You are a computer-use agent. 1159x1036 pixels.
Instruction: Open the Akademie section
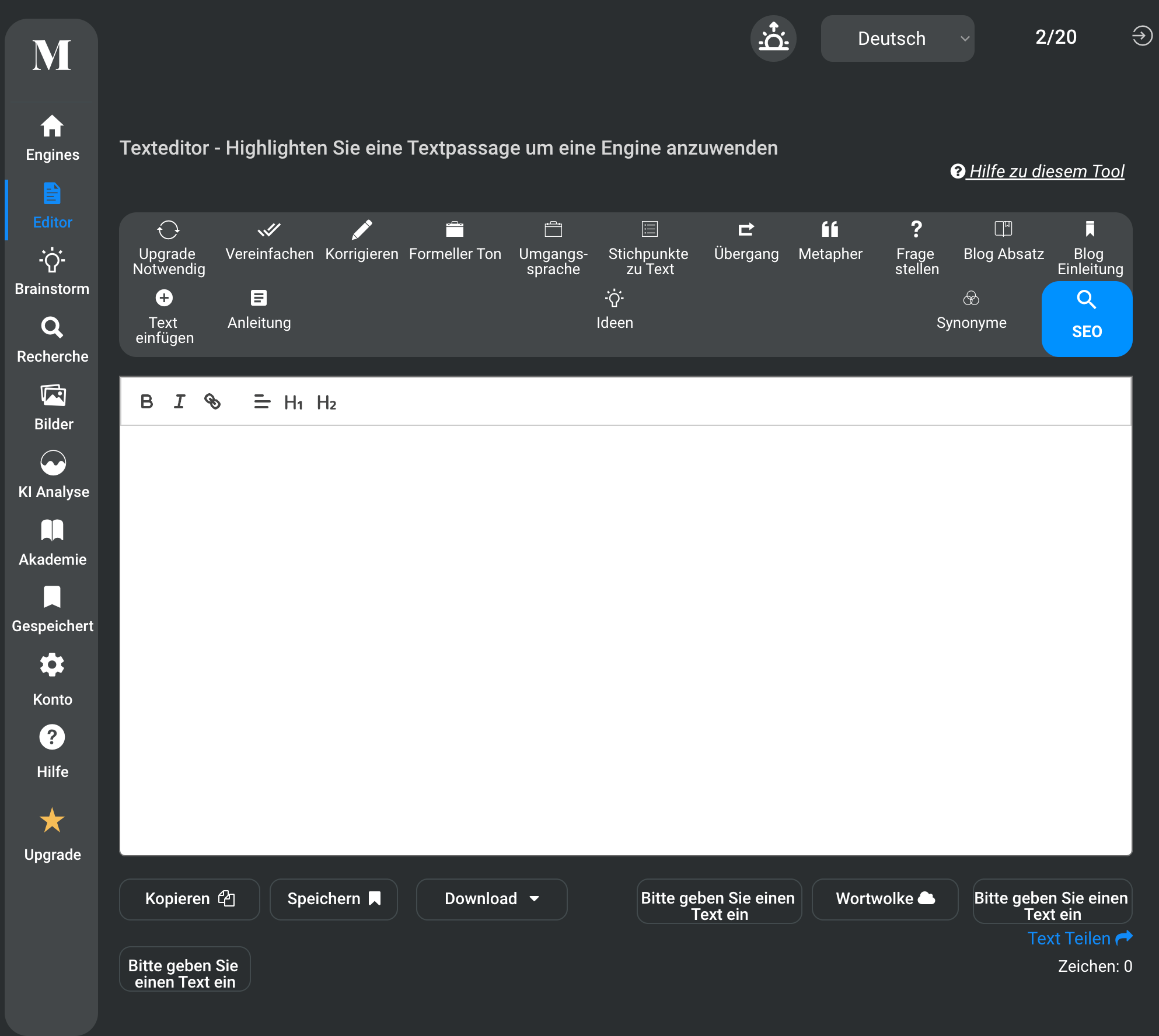(x=52, y=543)
